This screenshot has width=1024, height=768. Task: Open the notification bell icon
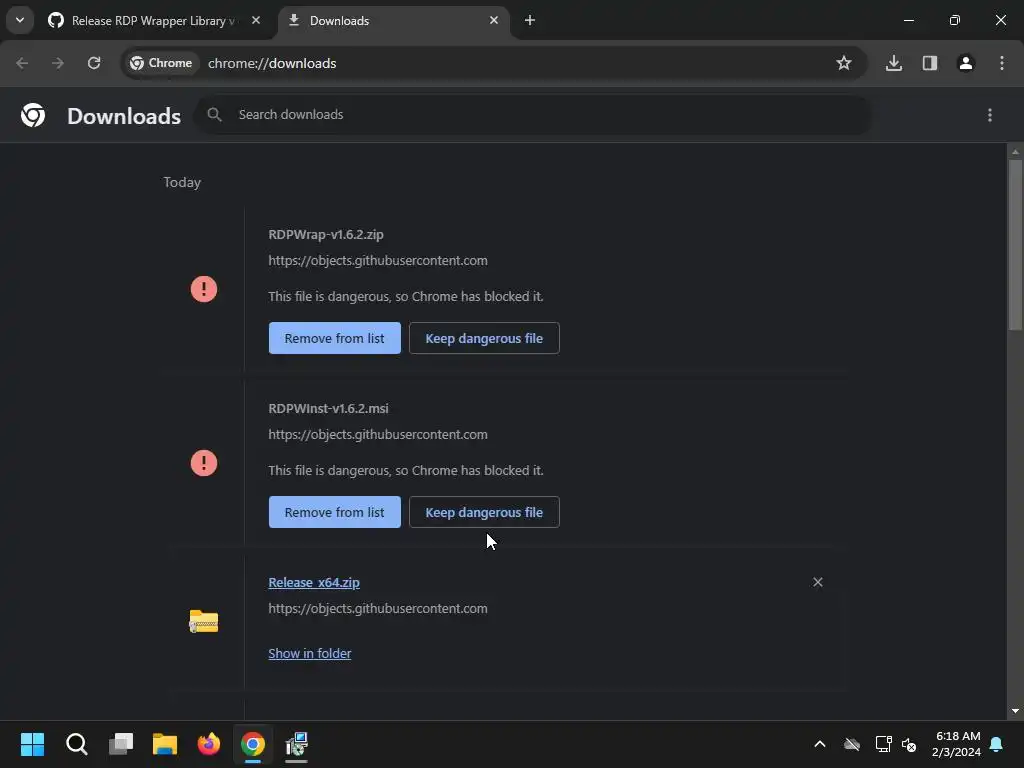997,744
